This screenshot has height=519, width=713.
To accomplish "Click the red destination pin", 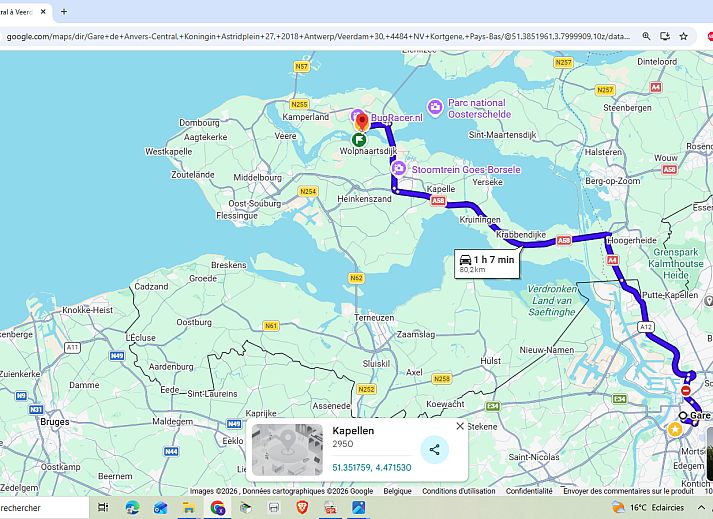I will tap(362, 121).
